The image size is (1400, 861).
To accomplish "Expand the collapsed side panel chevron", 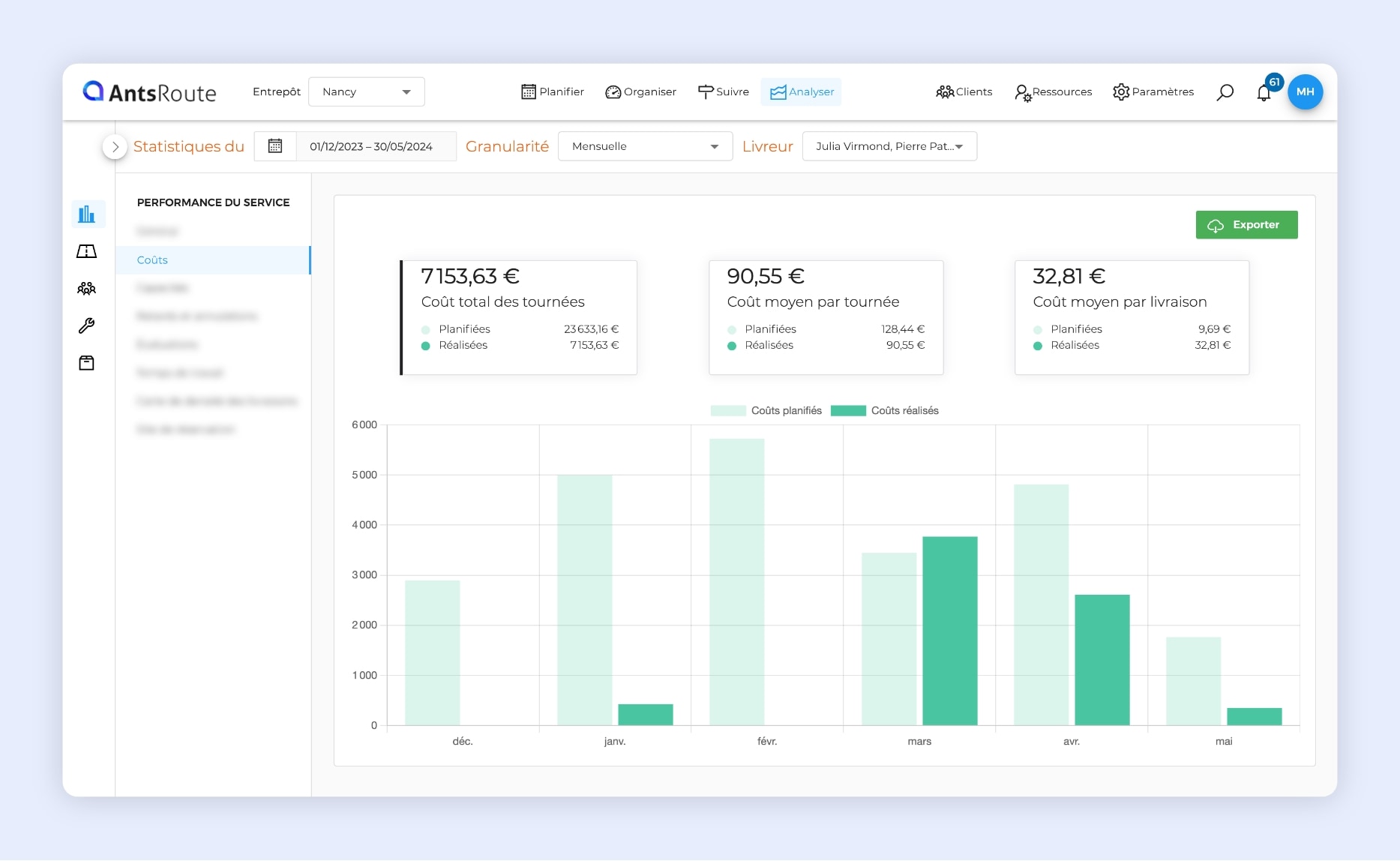I will [115, 147].
